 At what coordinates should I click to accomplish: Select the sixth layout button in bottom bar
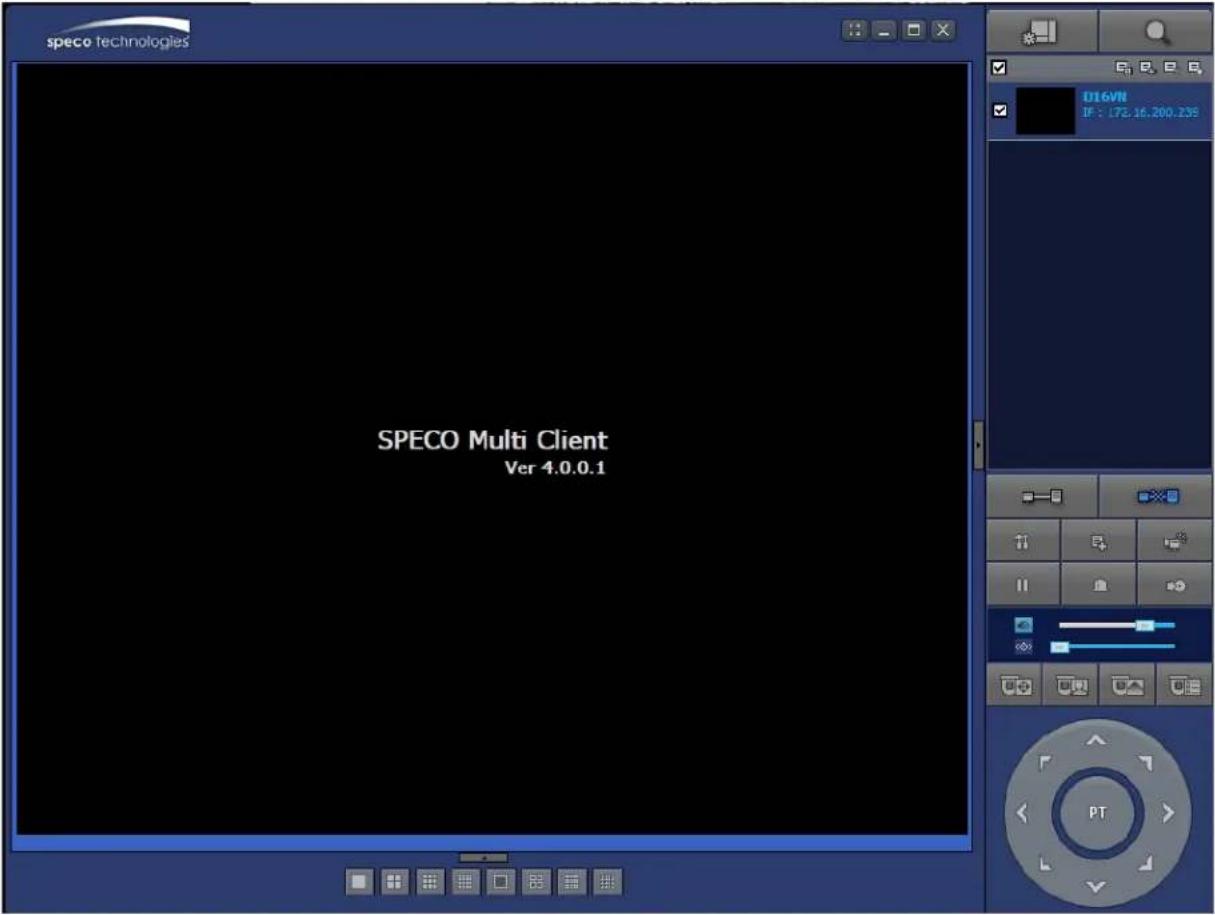click(536, 881)
